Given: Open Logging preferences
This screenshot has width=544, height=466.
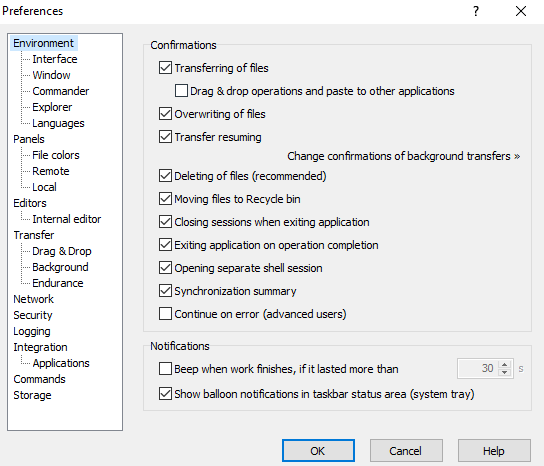Looking at the screenshot, I should click(32, 331).
